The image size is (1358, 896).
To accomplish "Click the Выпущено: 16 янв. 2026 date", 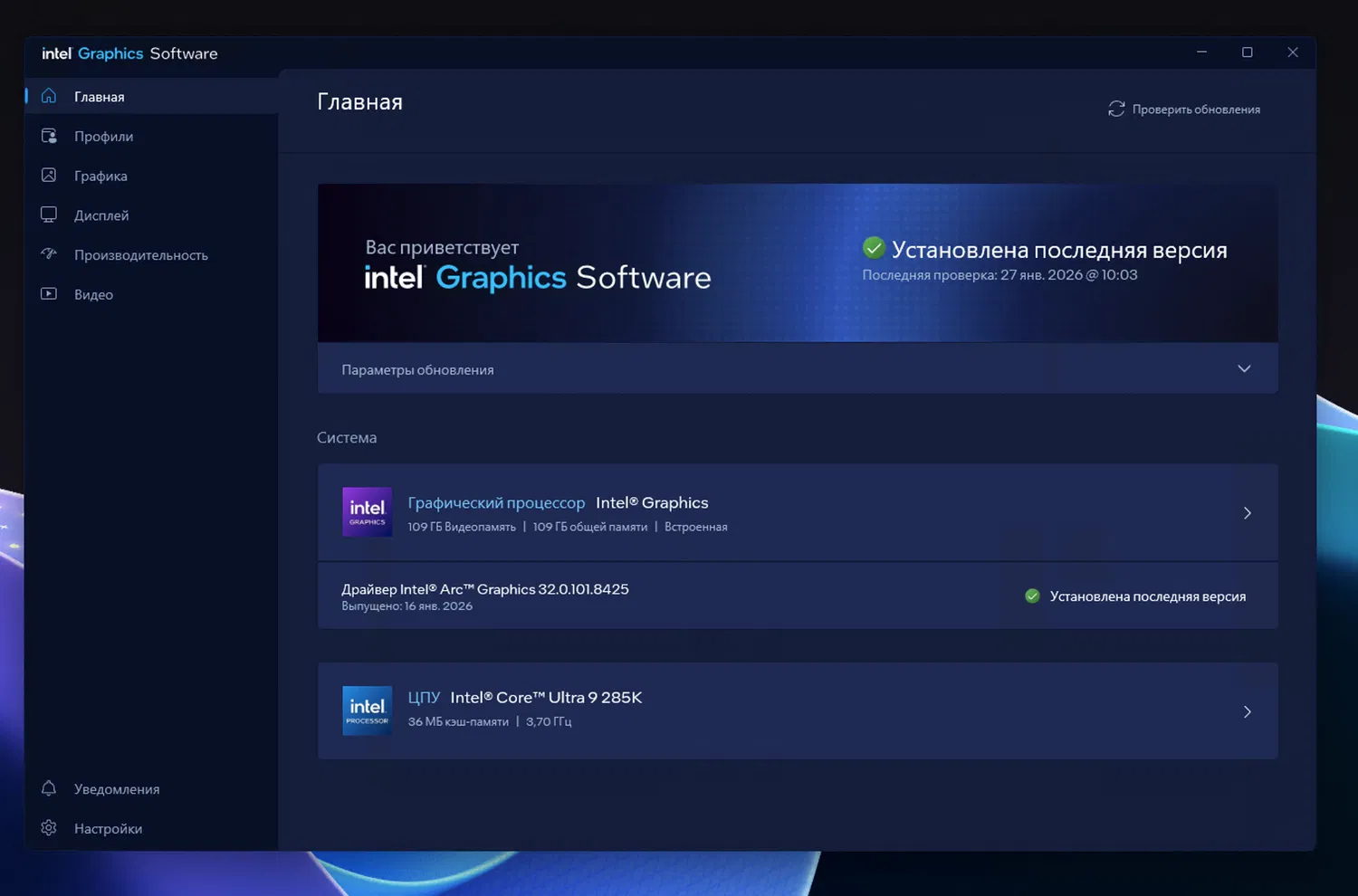I will (x=406, y=606).
